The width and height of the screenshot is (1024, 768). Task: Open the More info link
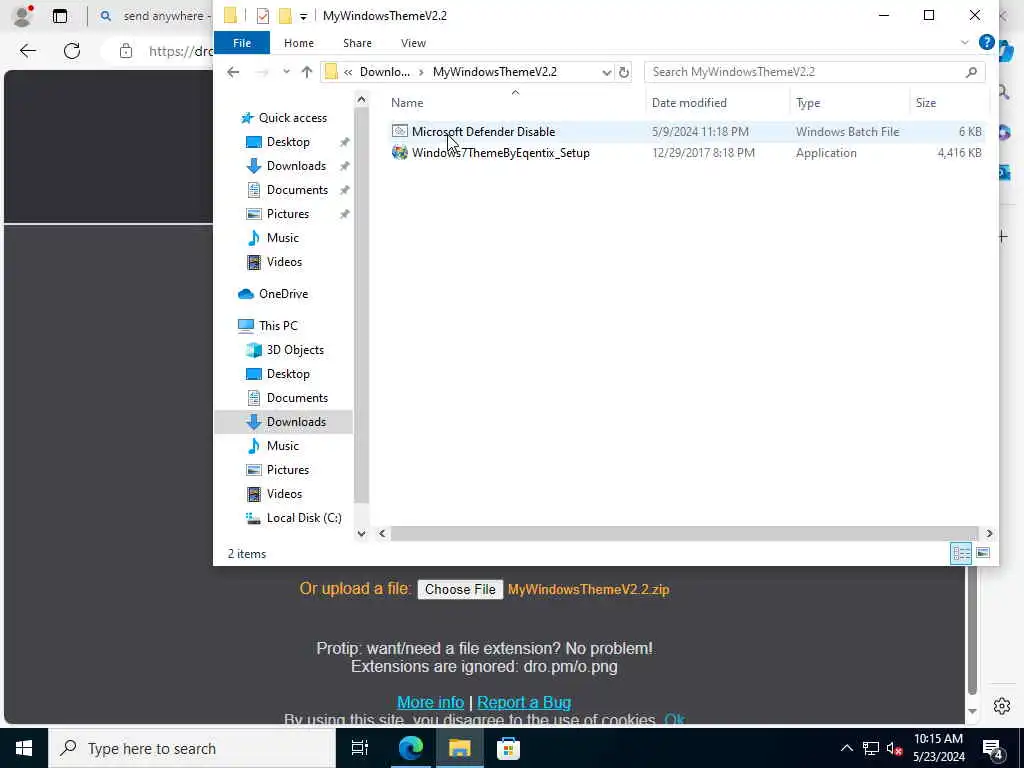pos(430,703)
